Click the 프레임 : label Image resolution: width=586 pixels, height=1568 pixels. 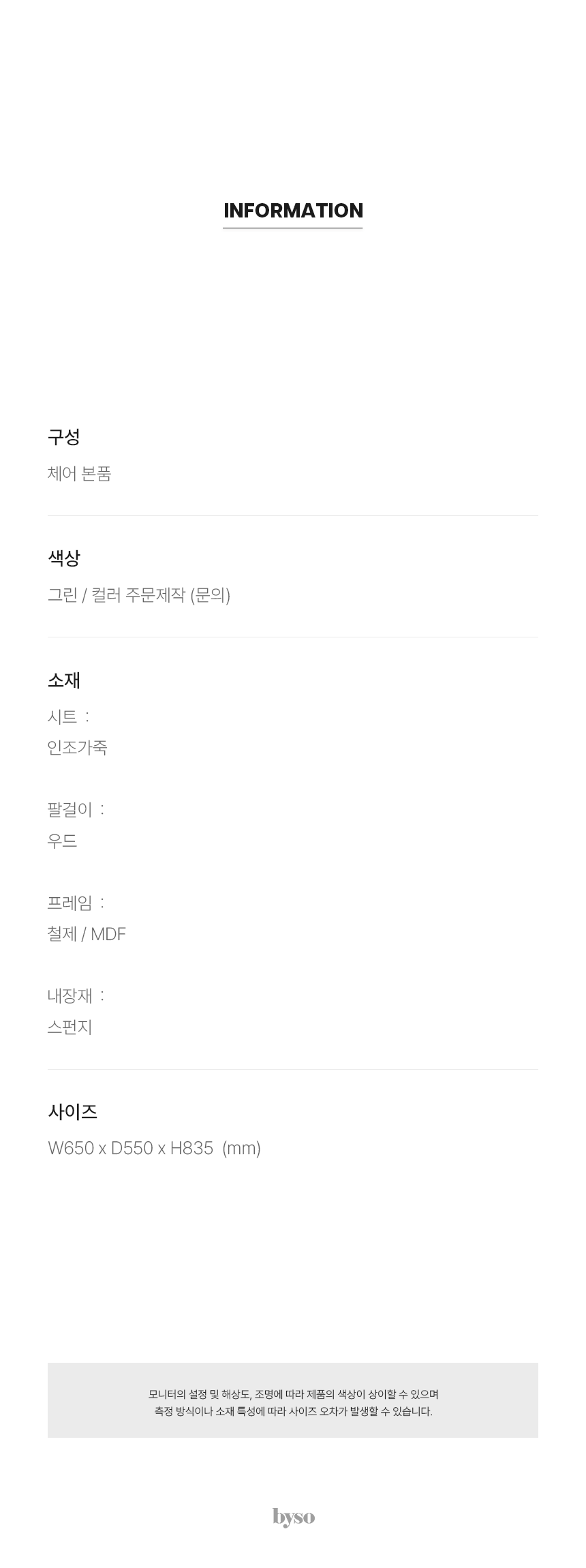pos(76,903)
